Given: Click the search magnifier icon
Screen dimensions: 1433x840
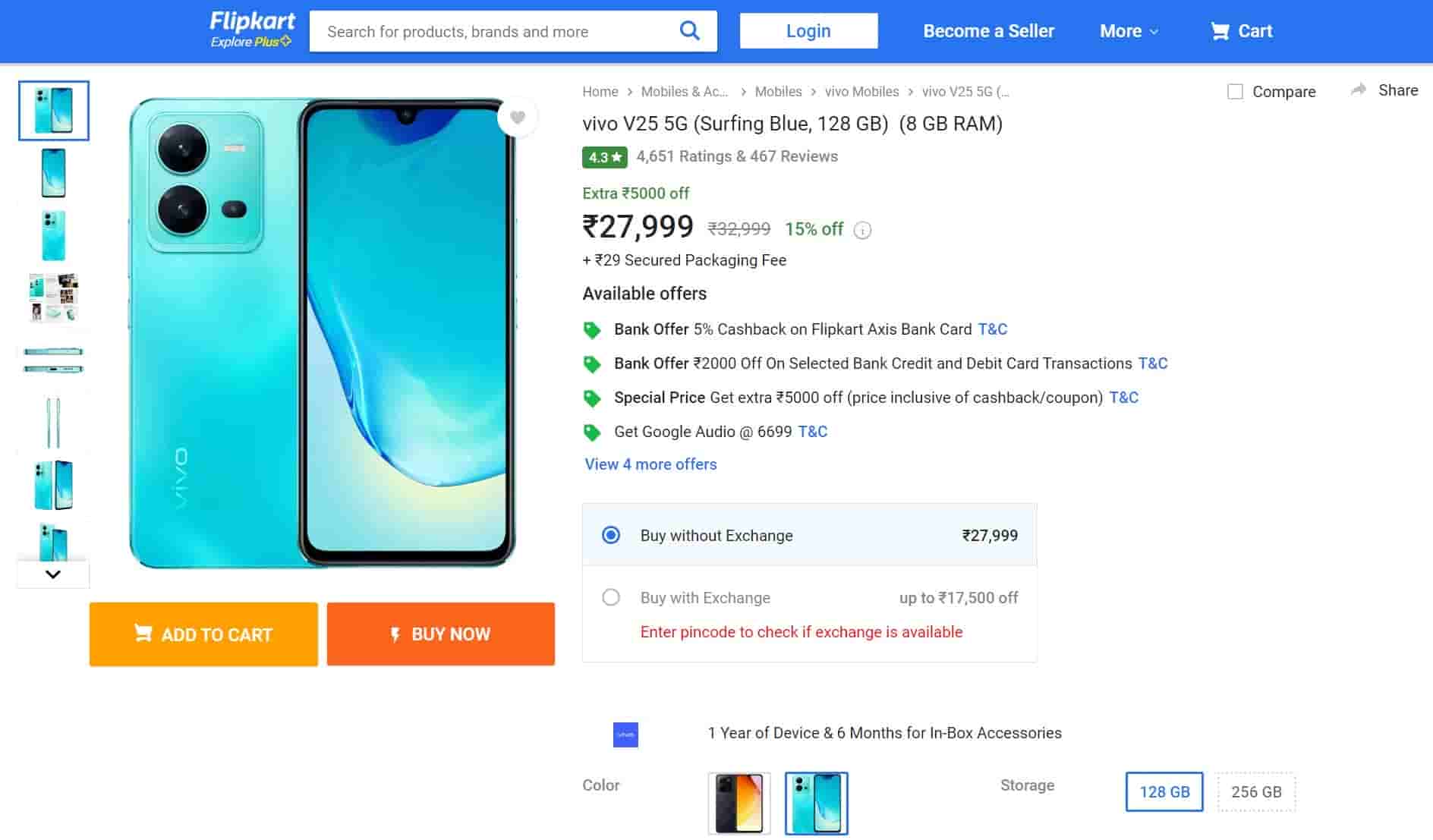Looking at the screenshot, I should [x=689, y=31].
